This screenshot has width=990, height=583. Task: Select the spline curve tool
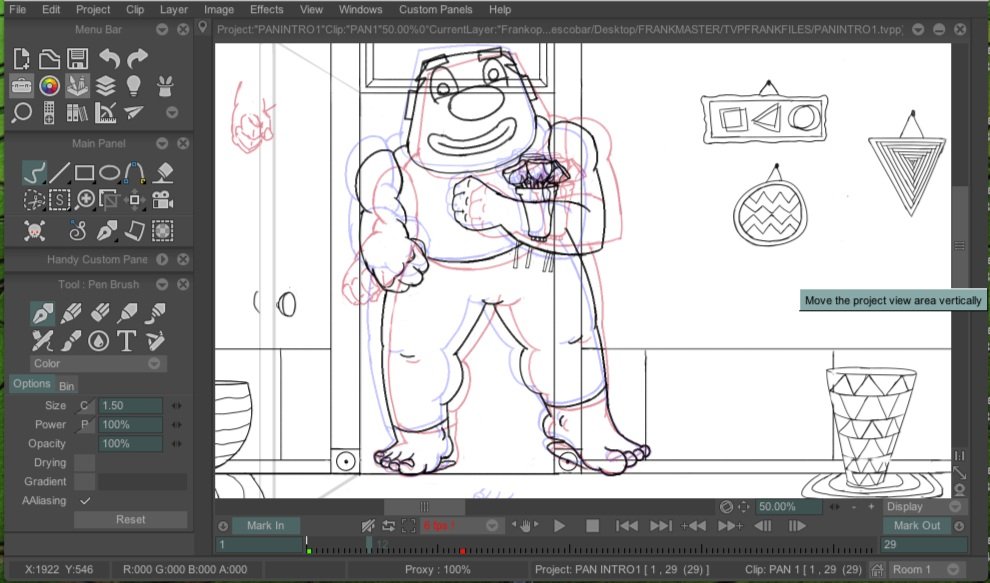tap(134, 172)
